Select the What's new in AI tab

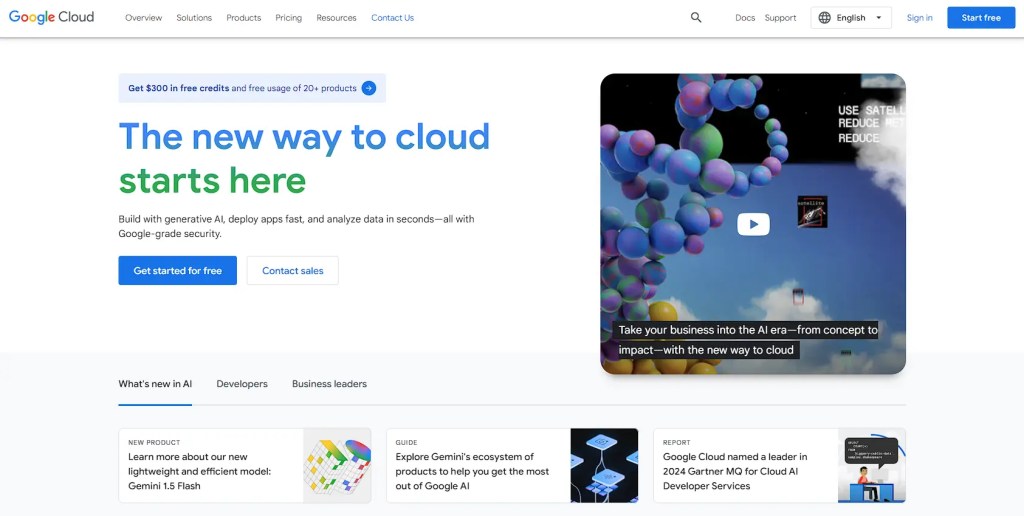coord(155,384)
